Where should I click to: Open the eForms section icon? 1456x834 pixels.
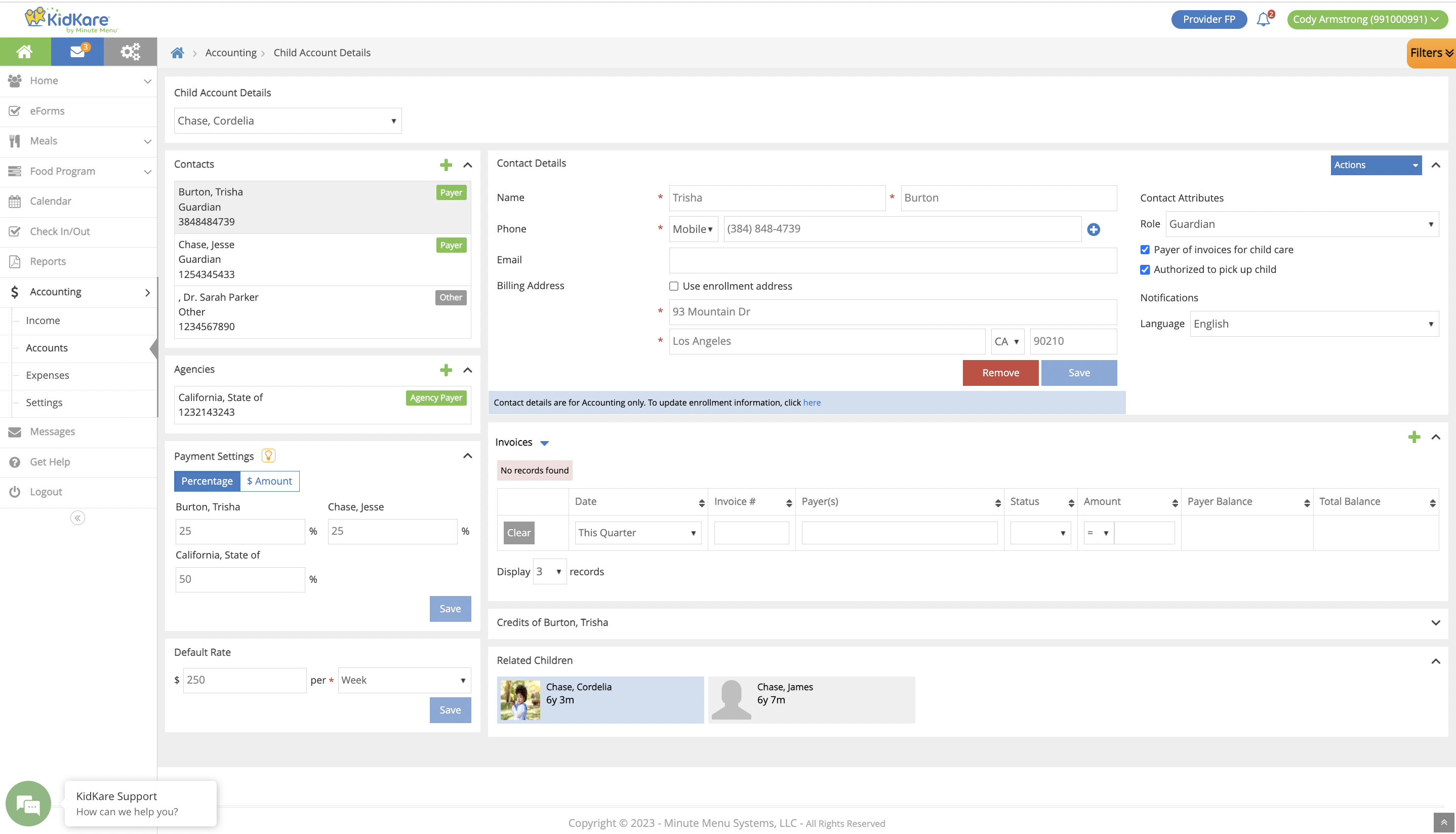pyautogui.click(x=15, y=110)
